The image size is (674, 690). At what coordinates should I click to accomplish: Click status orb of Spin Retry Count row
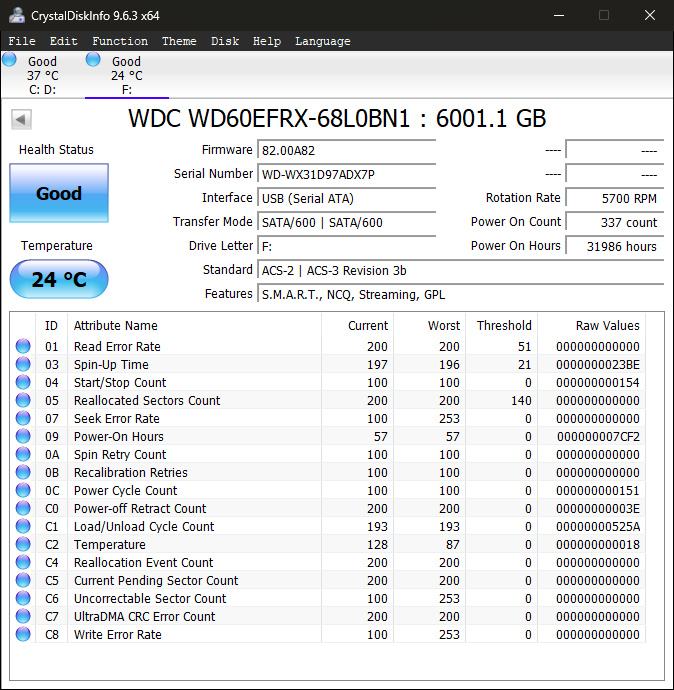click(x=23, y=455)
